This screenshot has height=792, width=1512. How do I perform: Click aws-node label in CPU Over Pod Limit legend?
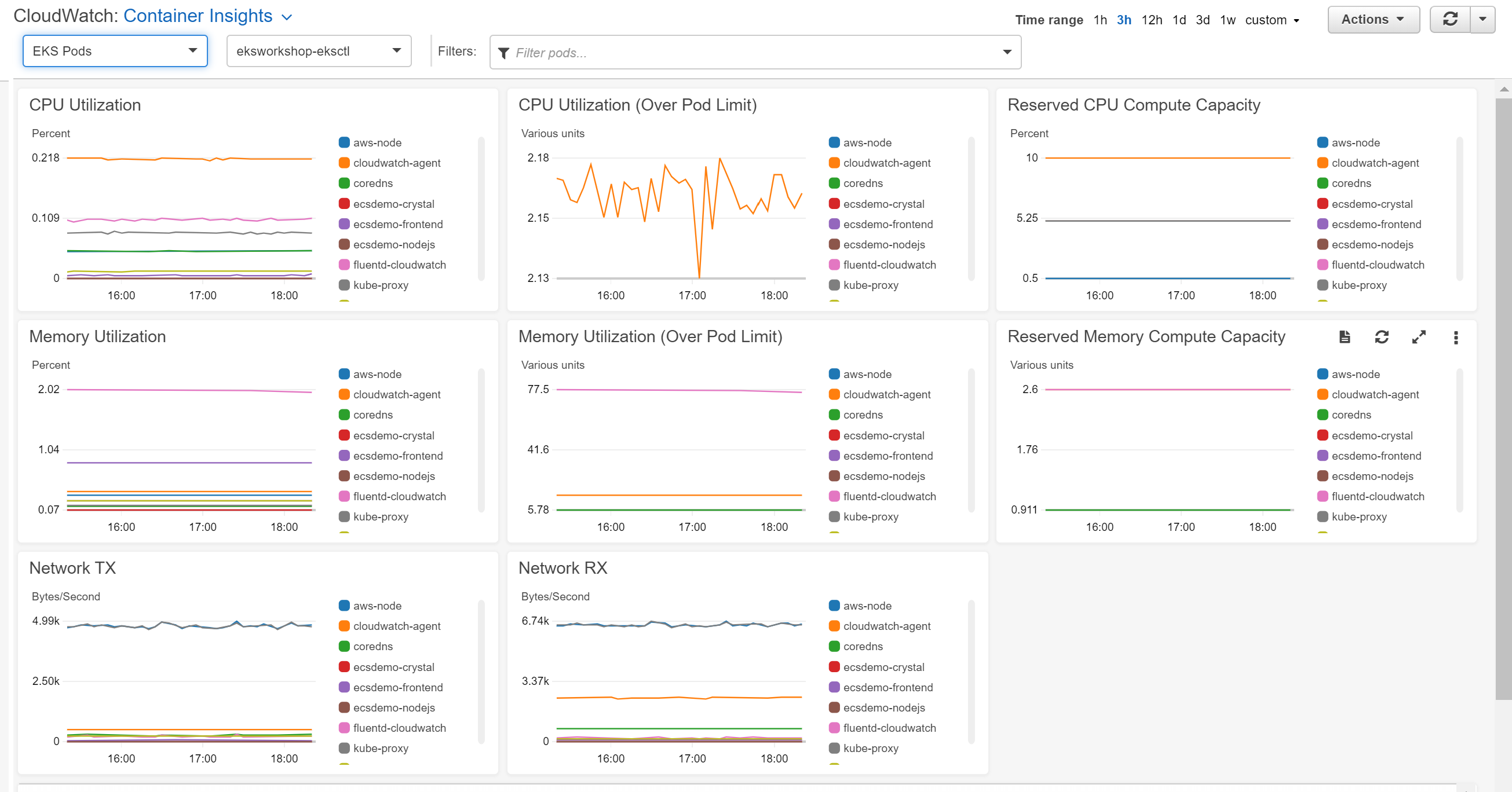point(868,142)
